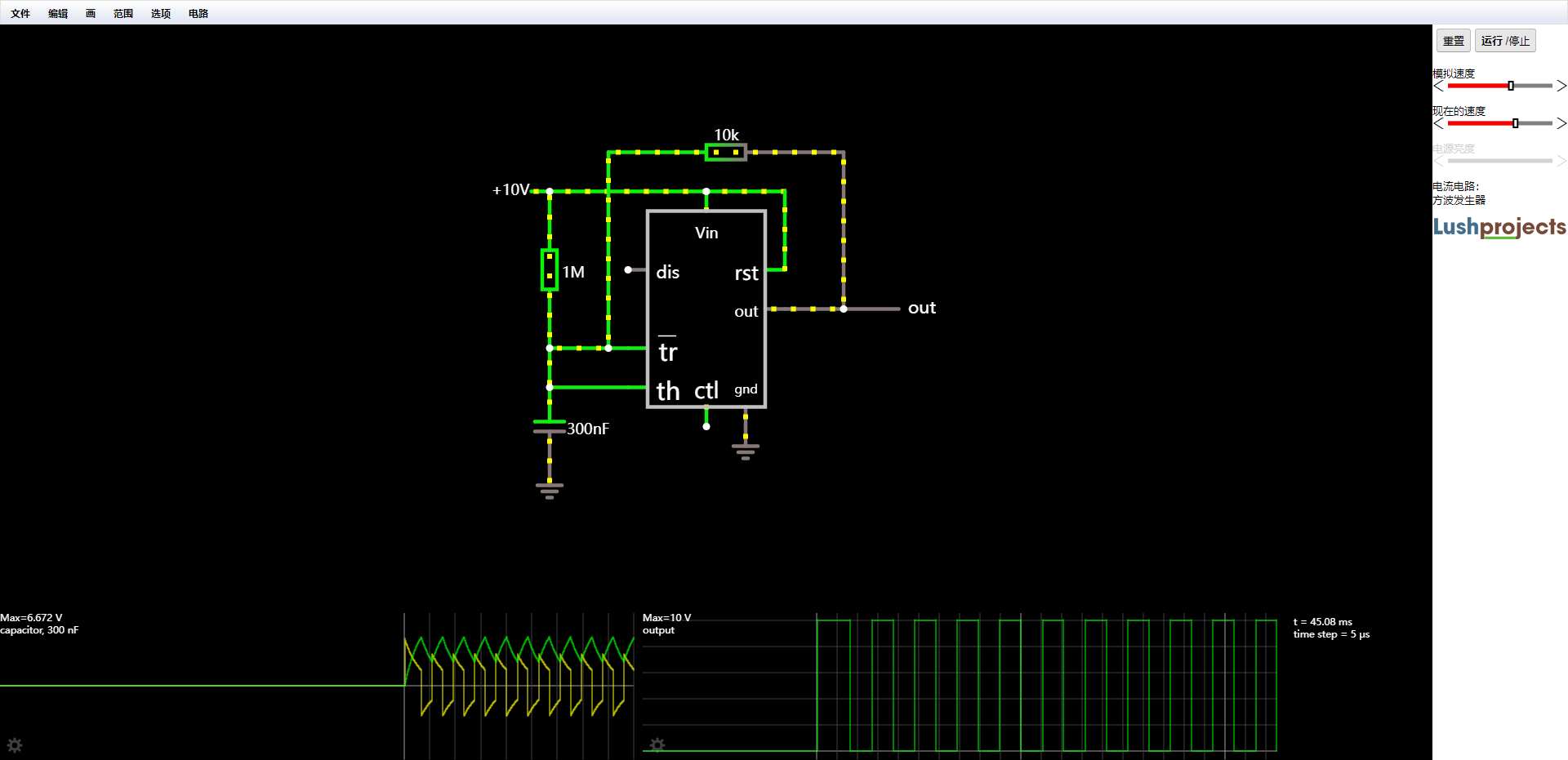Click the dis pin terminal

point(628,269)
